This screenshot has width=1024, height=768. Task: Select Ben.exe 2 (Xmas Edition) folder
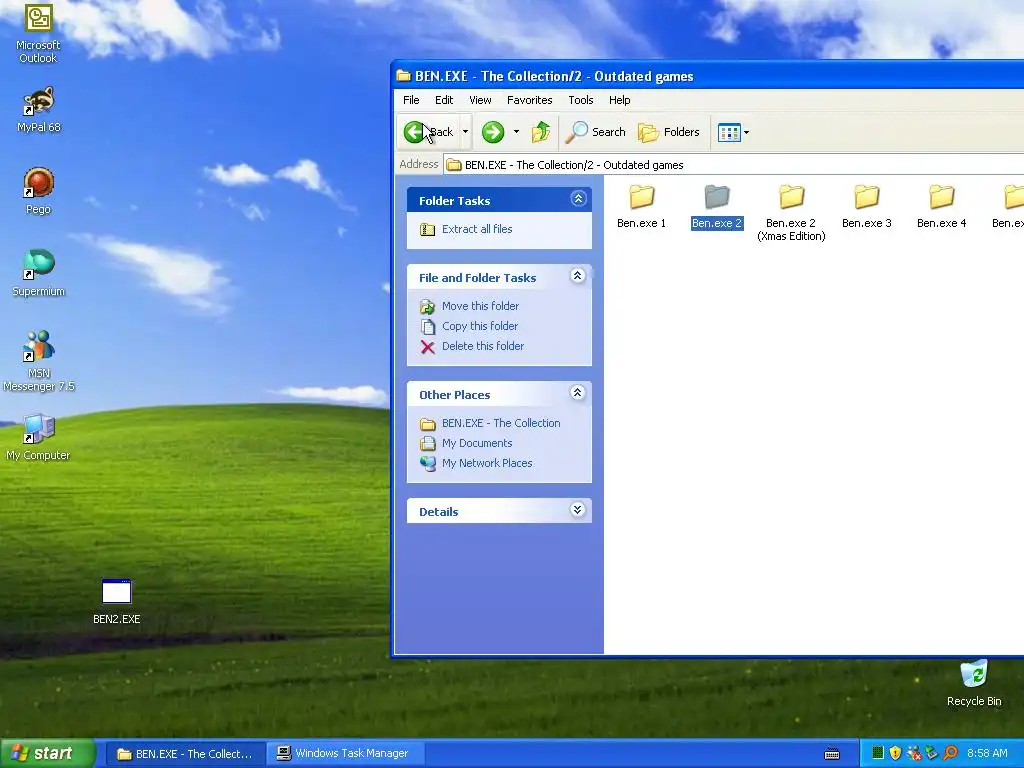coord(791,213)
